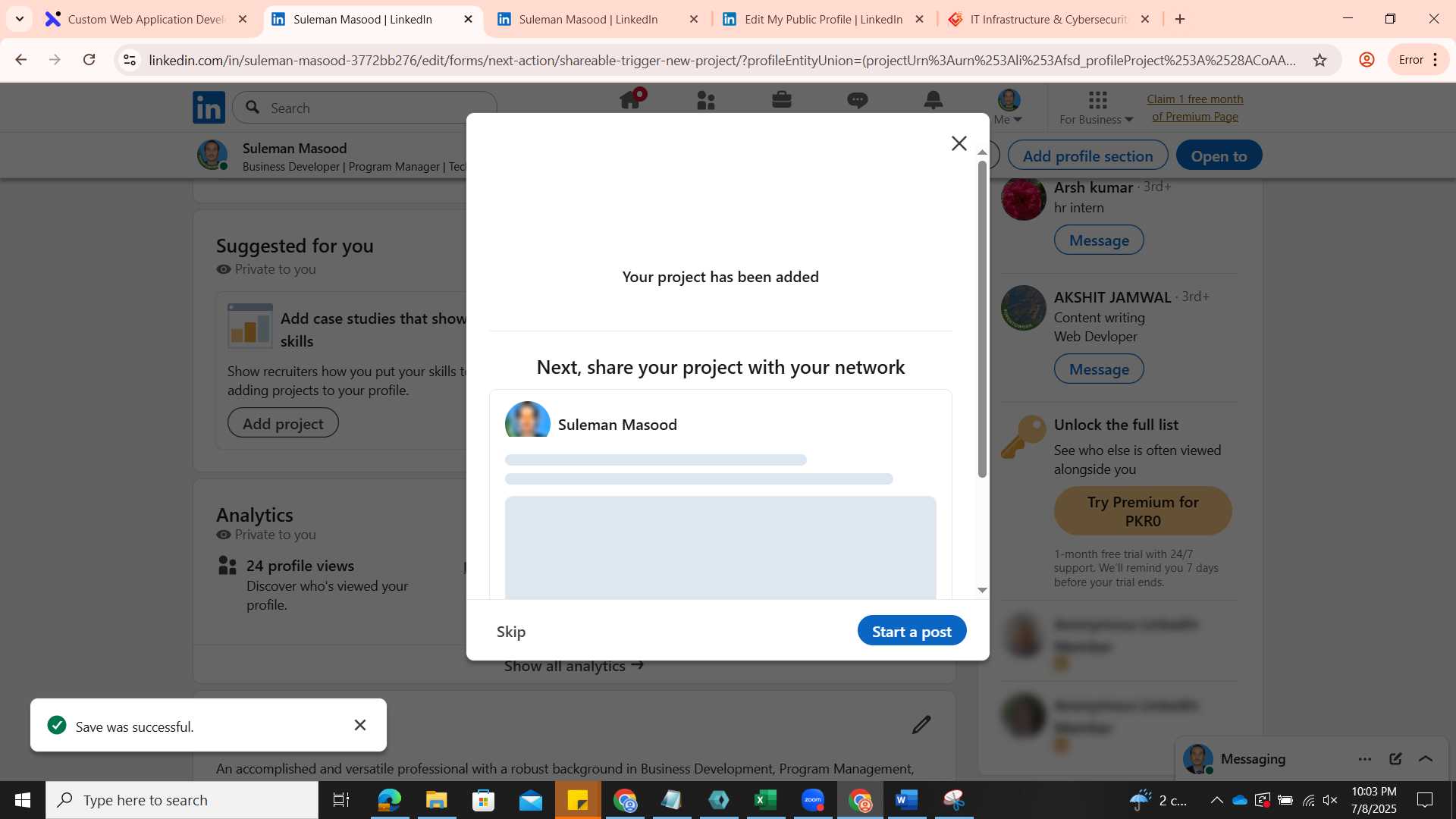Open My Network icon
The height and width of the screenshot is (819, 1456).
(x=706, y=100)
